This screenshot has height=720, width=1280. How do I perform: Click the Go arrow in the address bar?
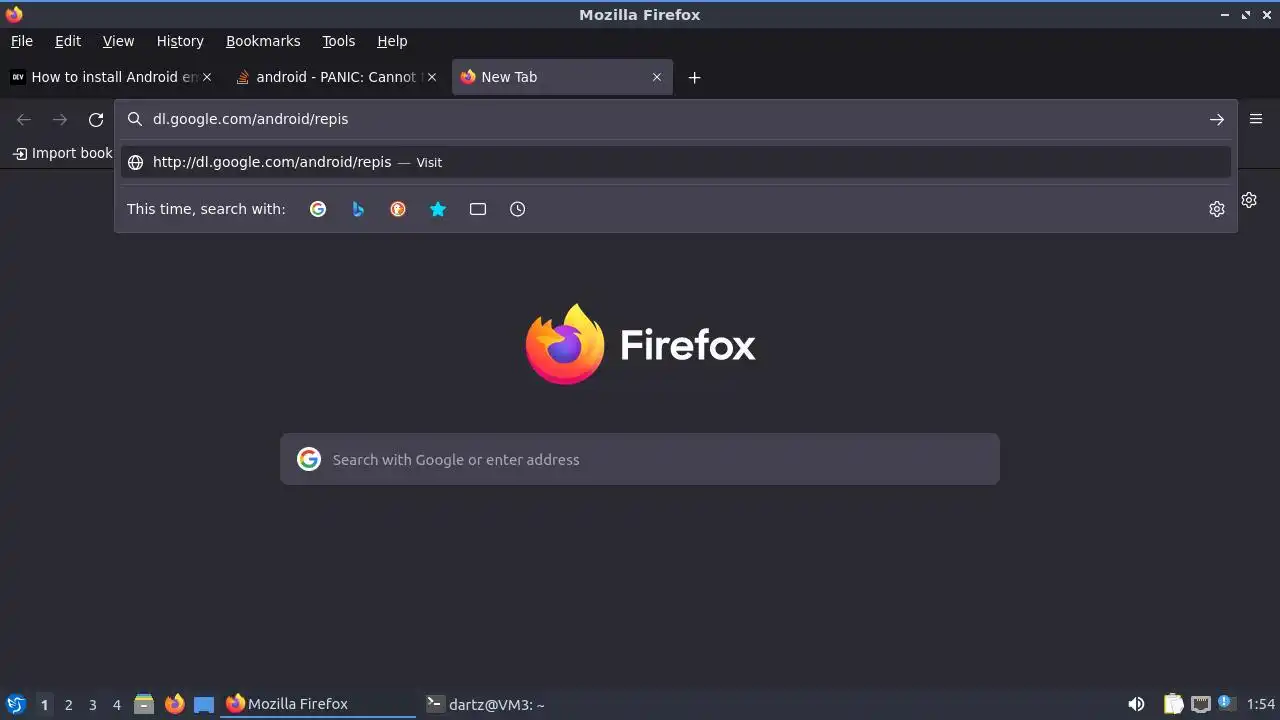(x=1216, y=119)
